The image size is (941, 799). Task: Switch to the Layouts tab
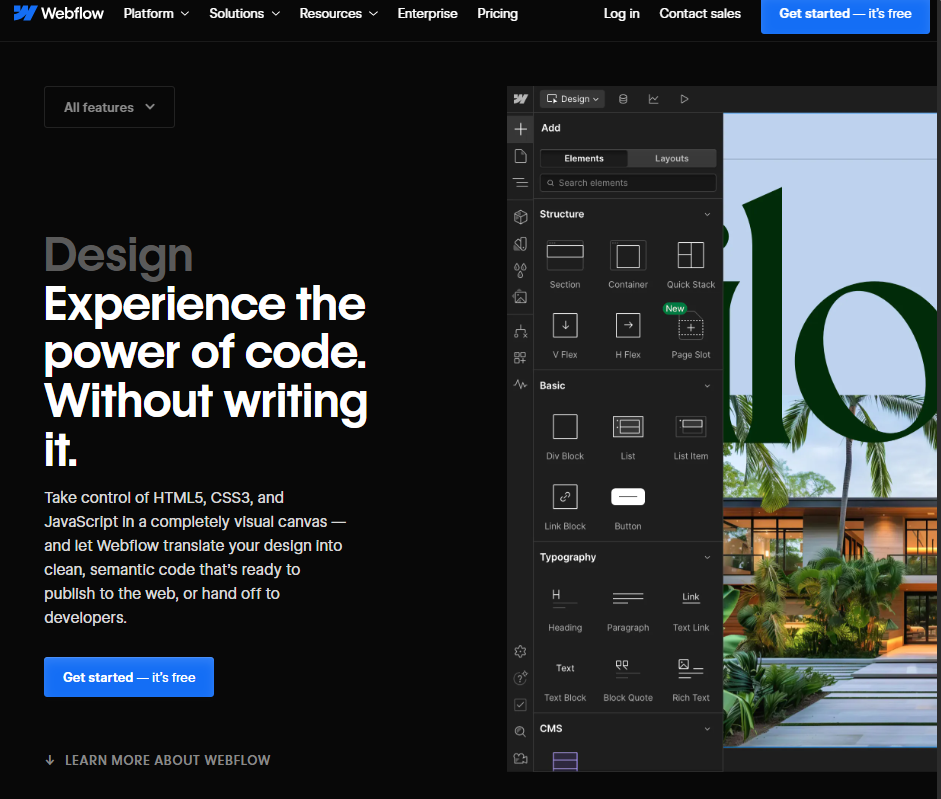pos(672,158)
